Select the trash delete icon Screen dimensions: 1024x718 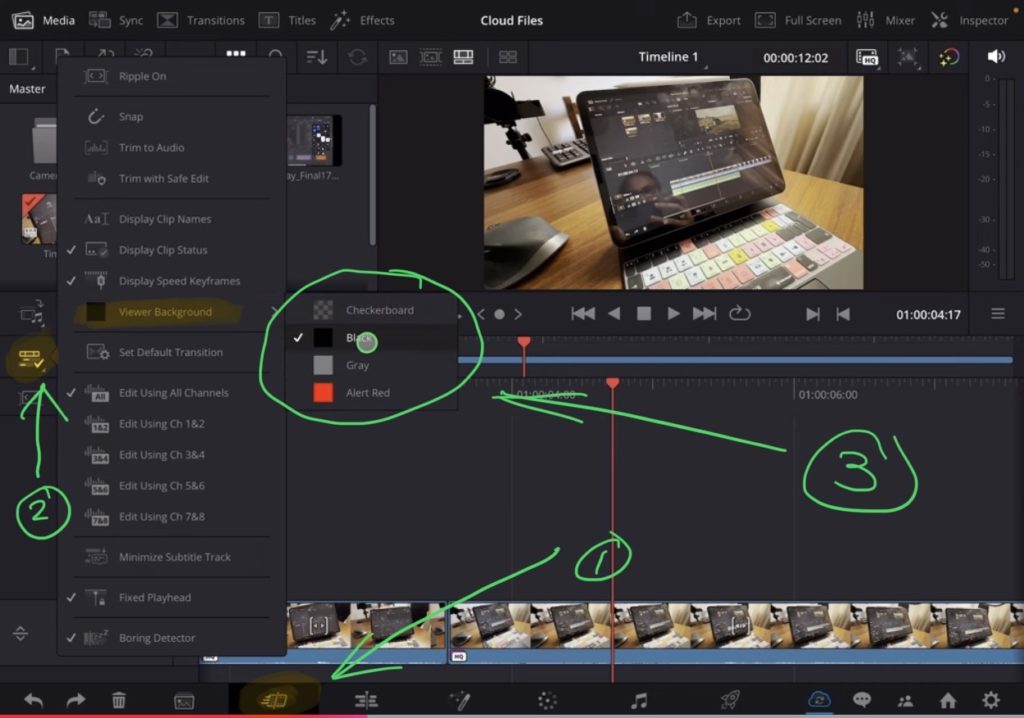119,699
